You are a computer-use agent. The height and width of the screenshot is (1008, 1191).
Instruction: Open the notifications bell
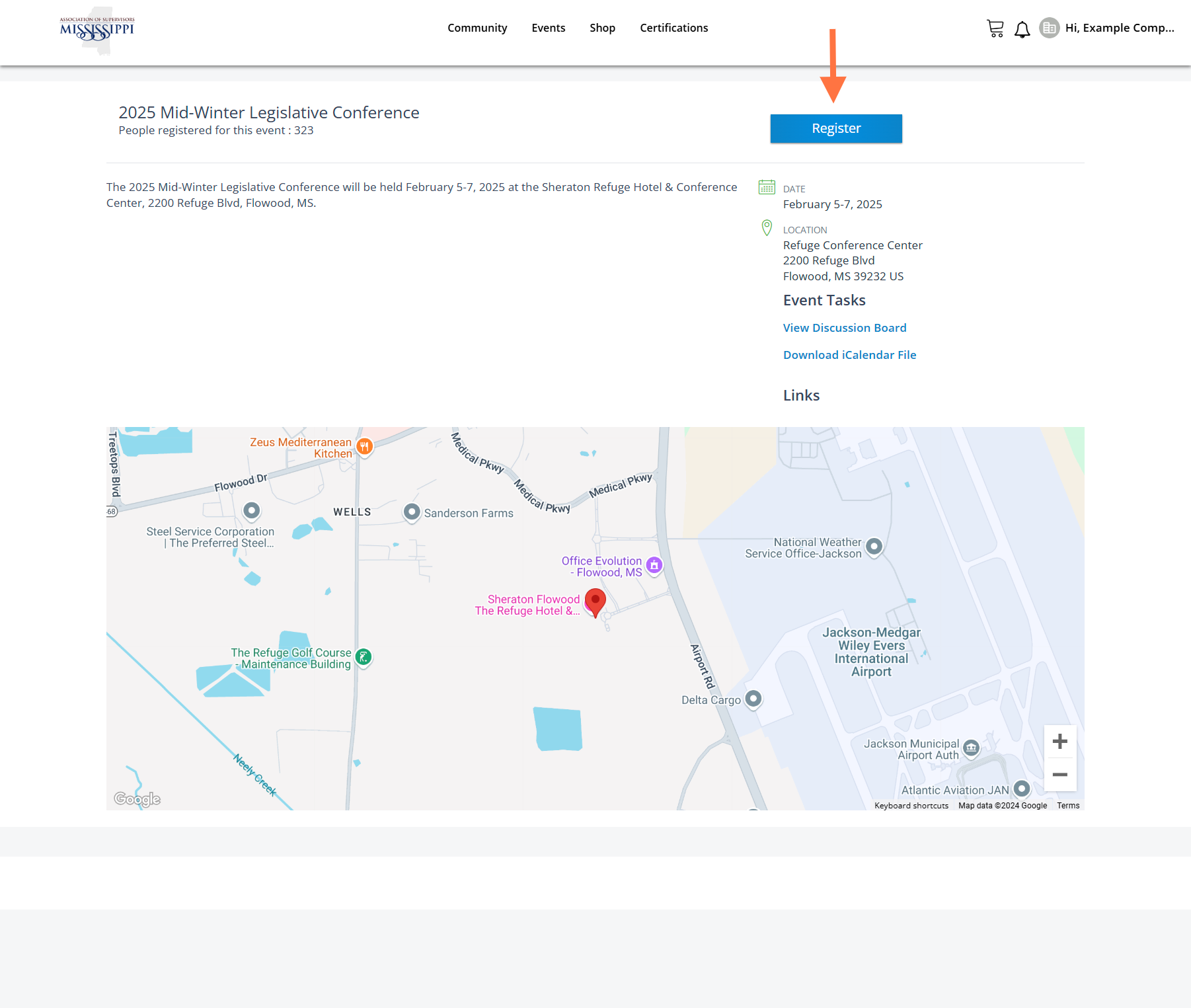[x=1022, y=29]
